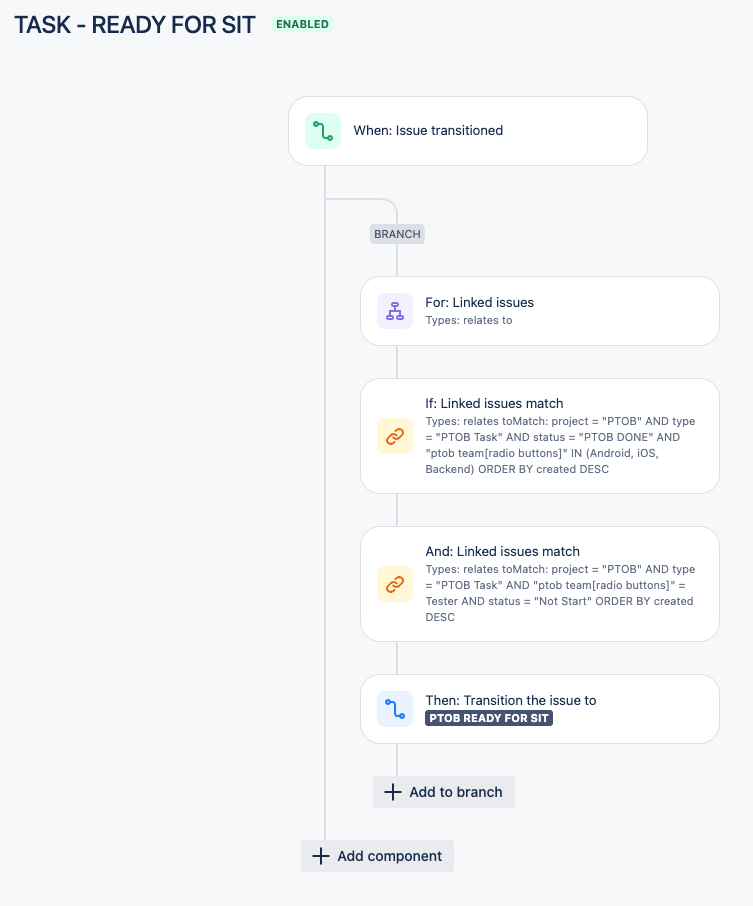
Task: Click the BRANCH label tag
Action: click(x=398, y=234)
